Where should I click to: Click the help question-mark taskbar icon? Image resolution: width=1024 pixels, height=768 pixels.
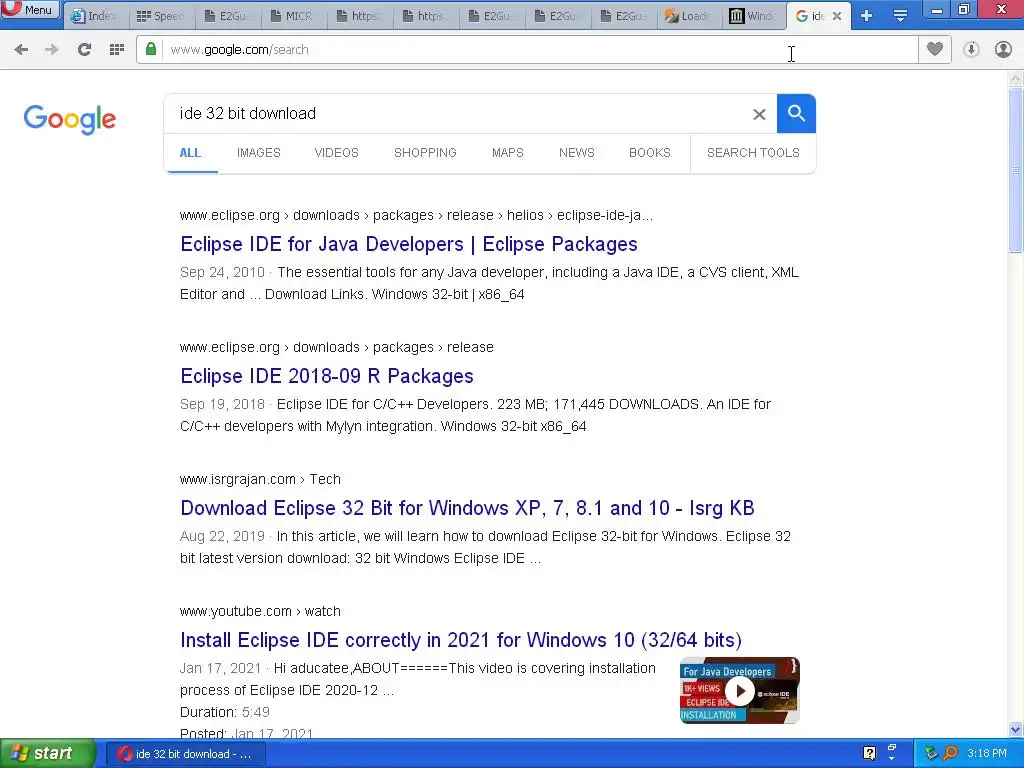click(869, 754)
